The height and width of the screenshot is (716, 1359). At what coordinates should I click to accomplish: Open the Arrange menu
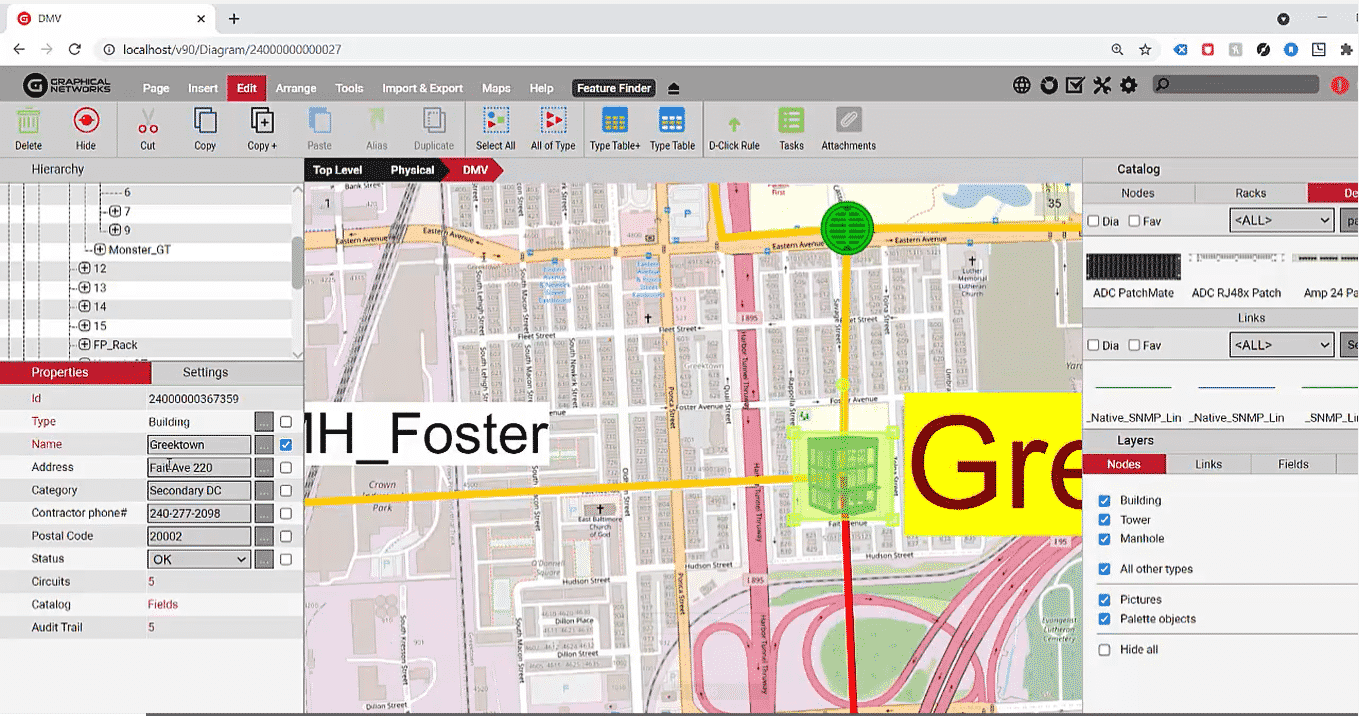(x=296, y=88)
